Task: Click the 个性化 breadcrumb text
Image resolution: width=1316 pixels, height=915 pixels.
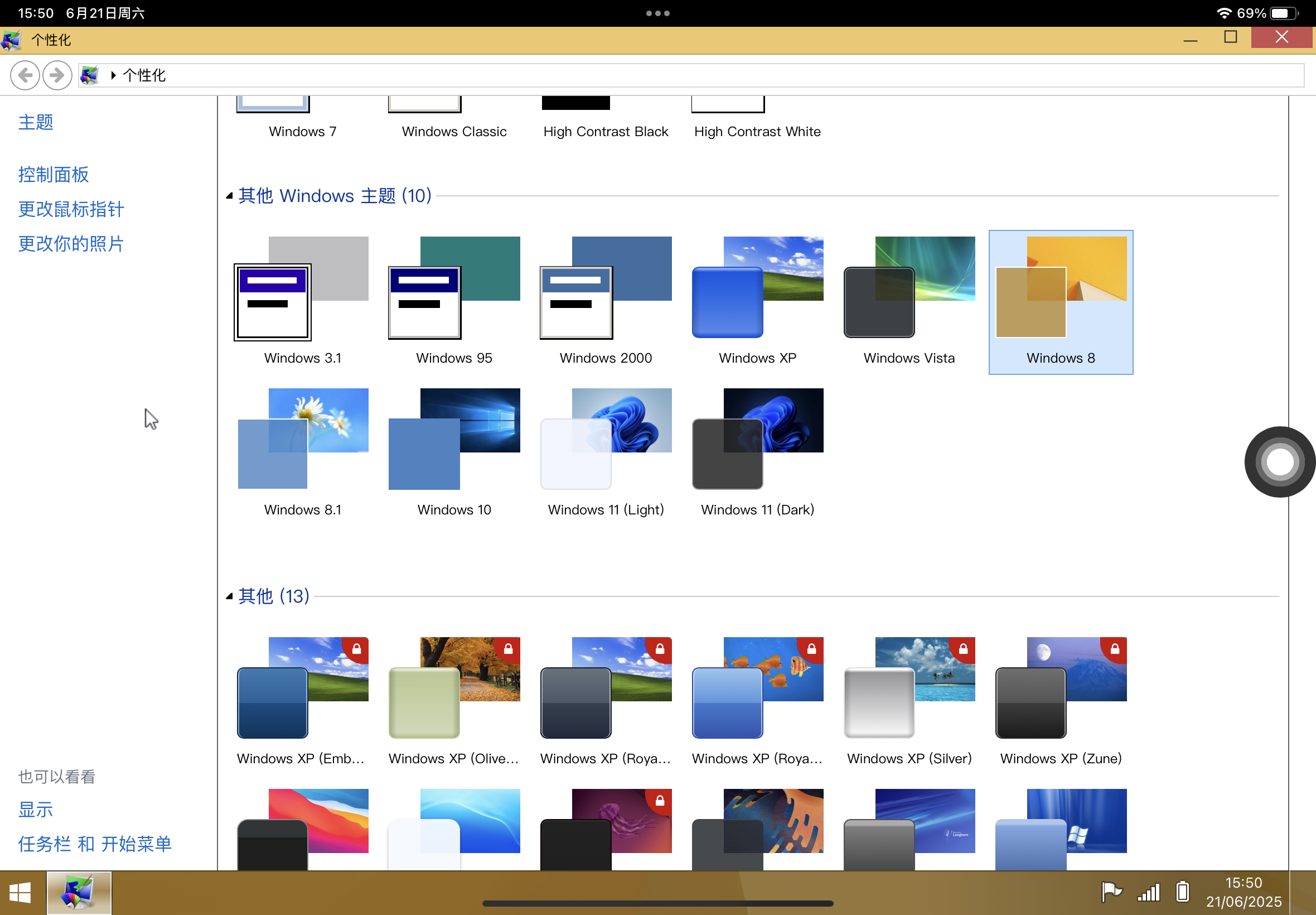Action: [144, 75]
